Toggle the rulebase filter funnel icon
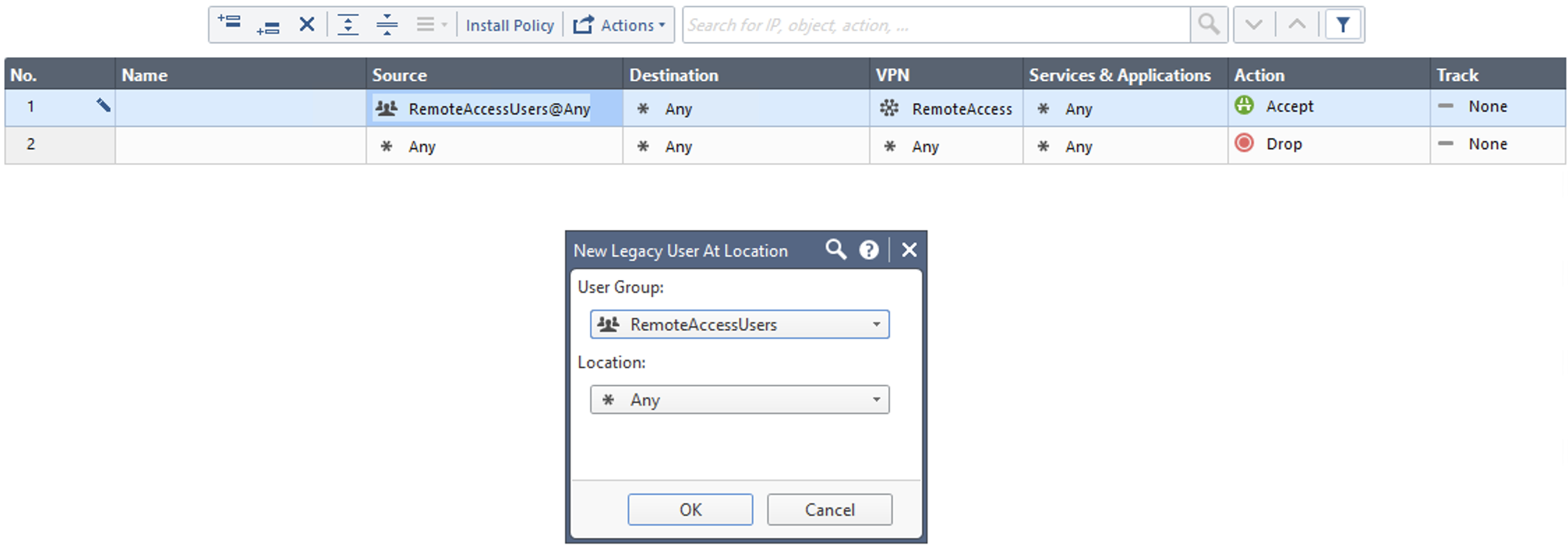 (1343, 25)
